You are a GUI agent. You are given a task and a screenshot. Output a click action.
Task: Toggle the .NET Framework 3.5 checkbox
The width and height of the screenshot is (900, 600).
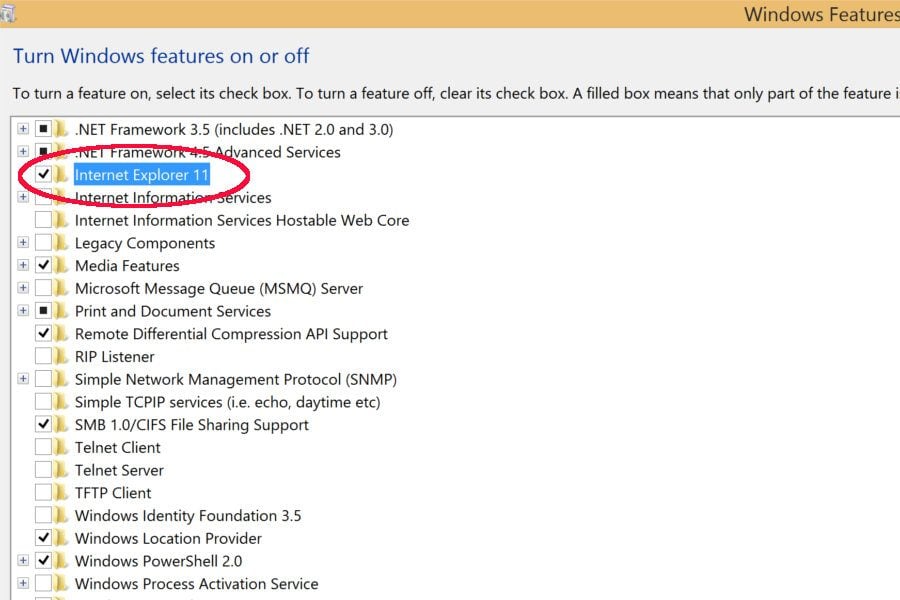pyautogui.click(x=44, y=129)
